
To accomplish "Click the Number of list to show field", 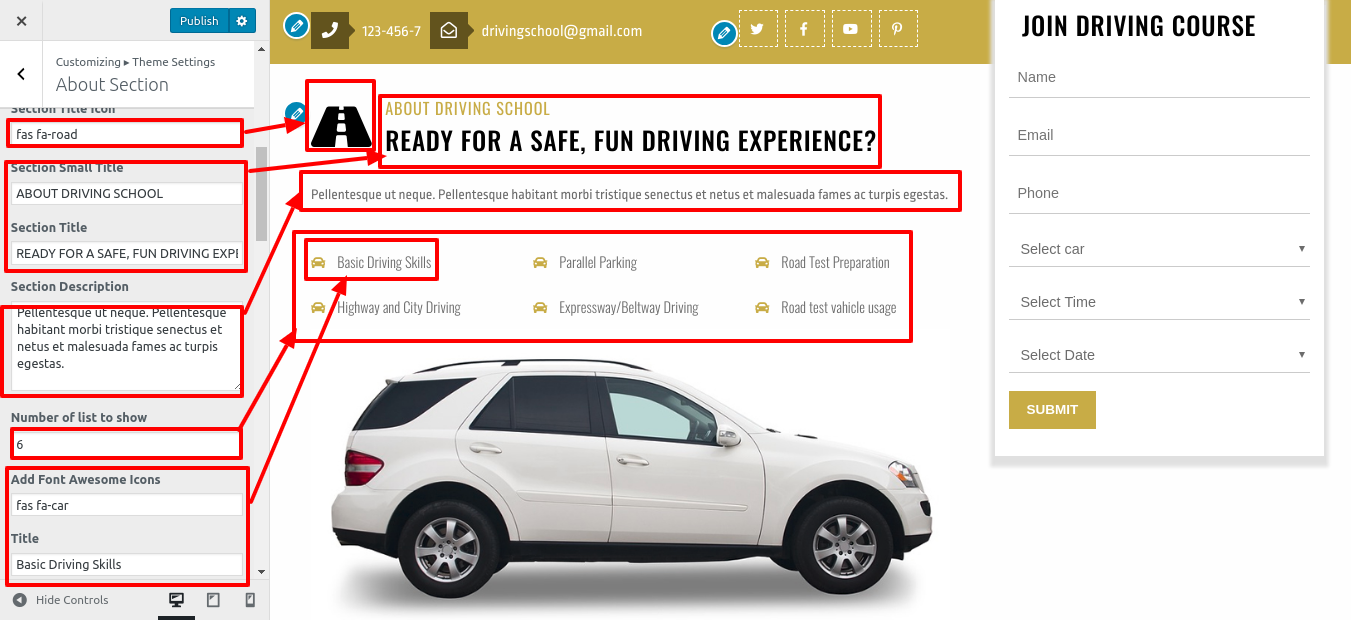I will pos(126,443).
